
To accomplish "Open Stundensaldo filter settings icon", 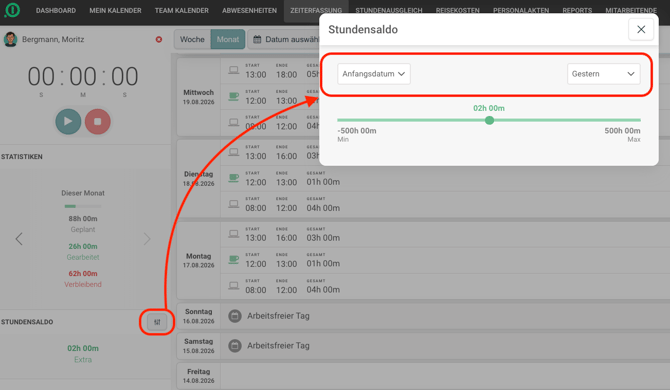I will [x=157, y=322].
